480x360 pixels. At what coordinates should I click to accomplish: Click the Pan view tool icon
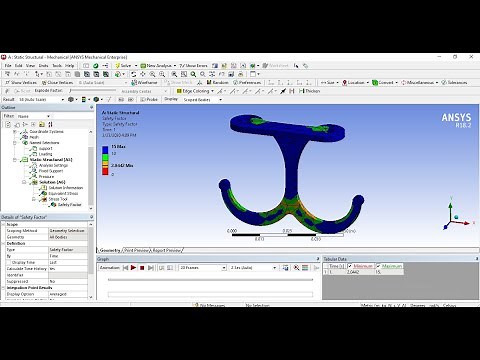(x=143, y=74)
